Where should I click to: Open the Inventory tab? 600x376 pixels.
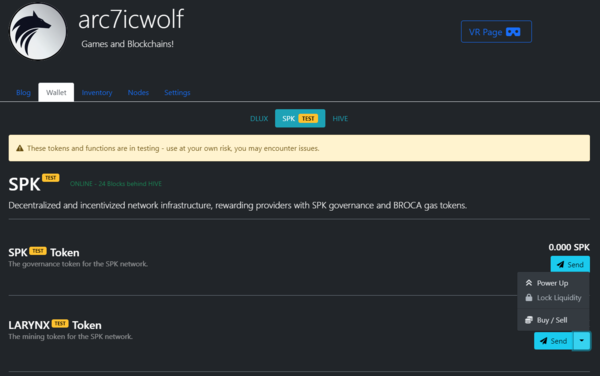click(x=97, y=93)
